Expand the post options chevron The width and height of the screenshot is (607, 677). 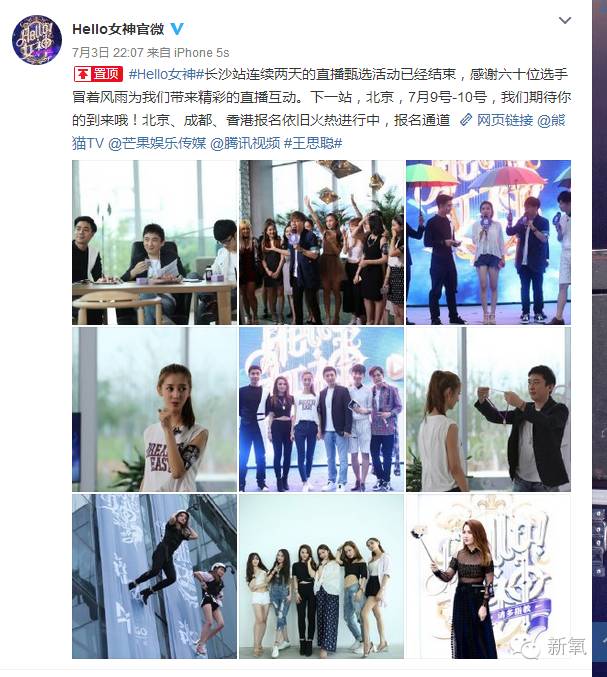point(565,20)
